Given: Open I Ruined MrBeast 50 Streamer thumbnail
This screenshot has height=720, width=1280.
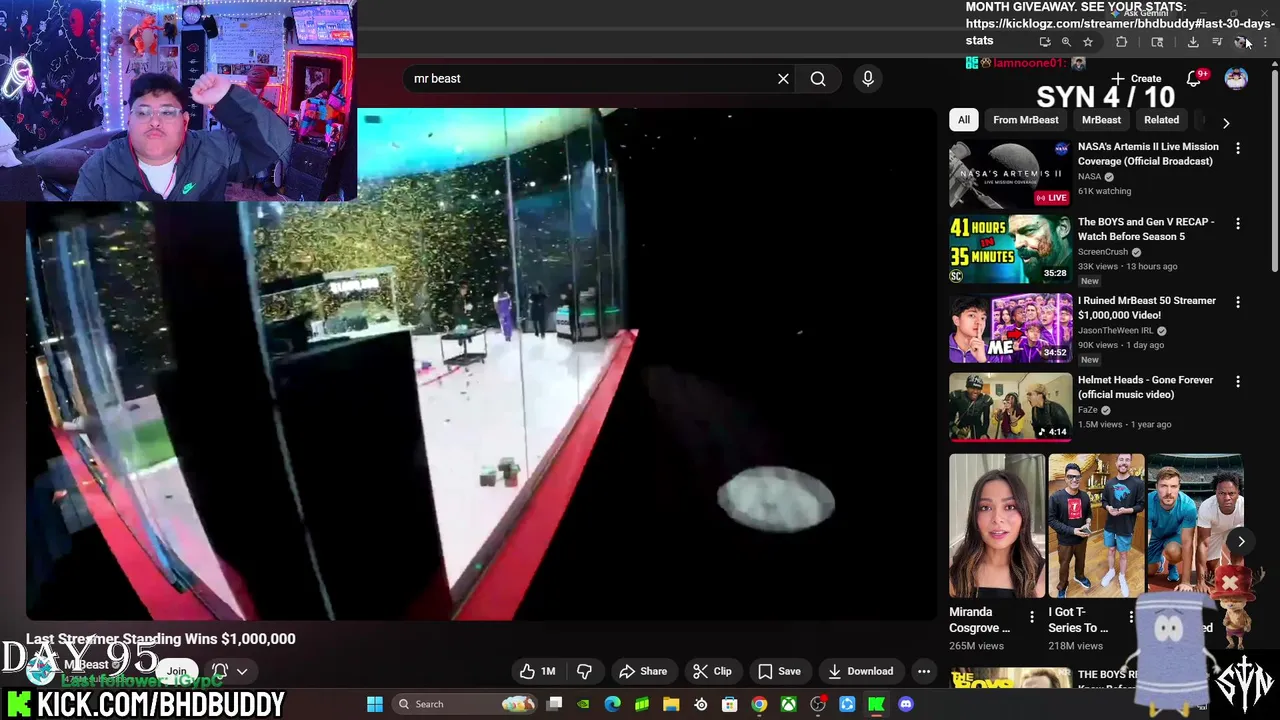Looking at the screenshot, I should point(1010,328).
